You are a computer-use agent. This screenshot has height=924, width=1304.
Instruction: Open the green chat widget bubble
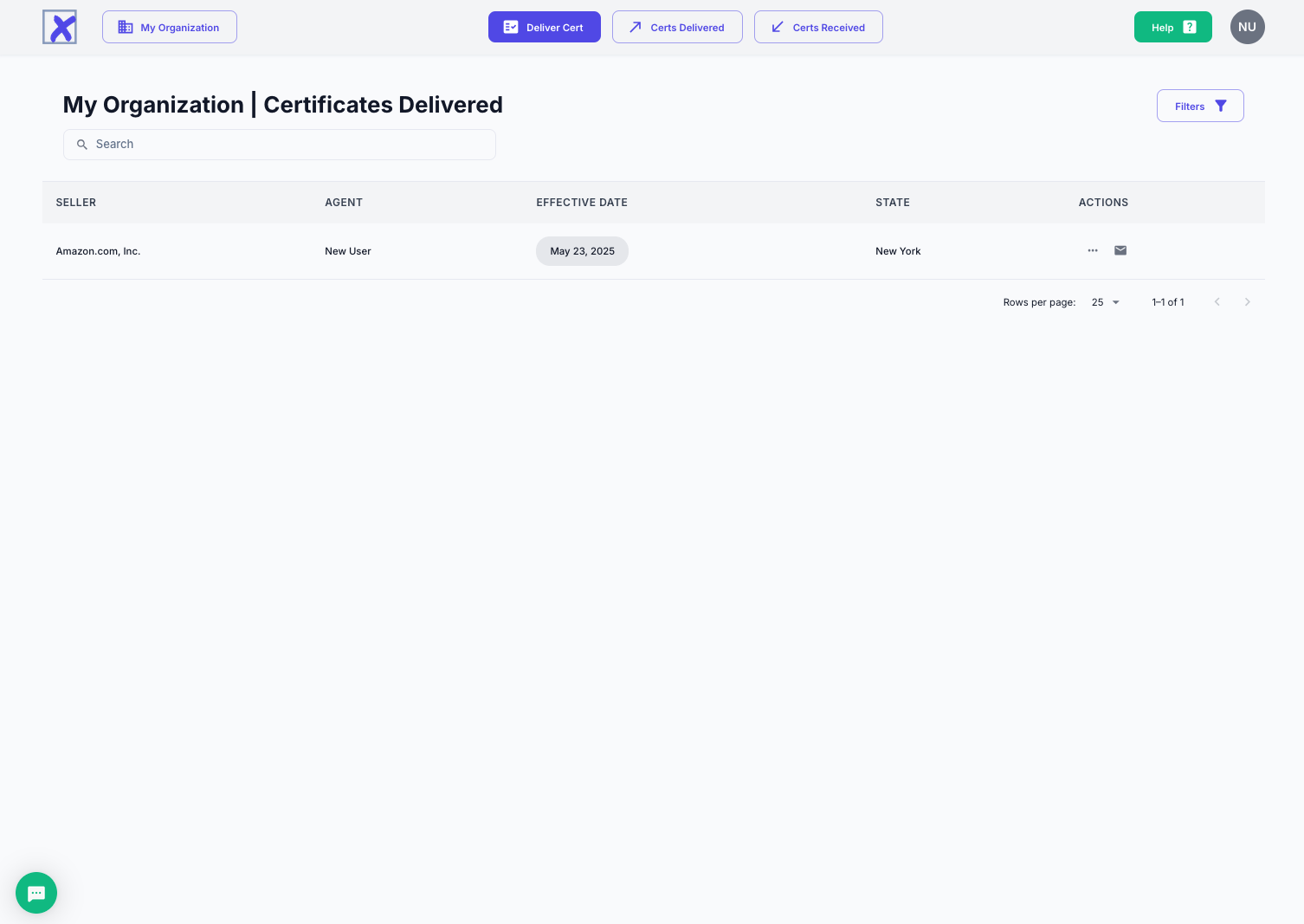[x=36, y=893]
